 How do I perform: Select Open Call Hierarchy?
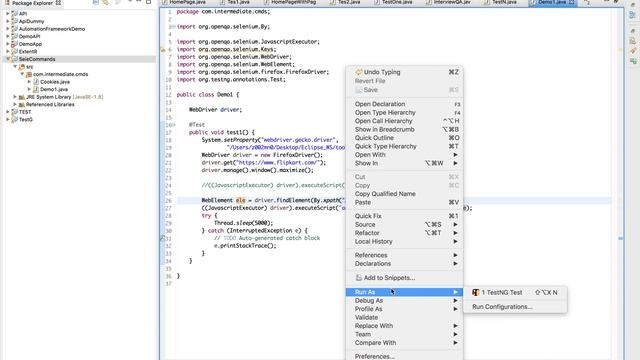(404, 121)
